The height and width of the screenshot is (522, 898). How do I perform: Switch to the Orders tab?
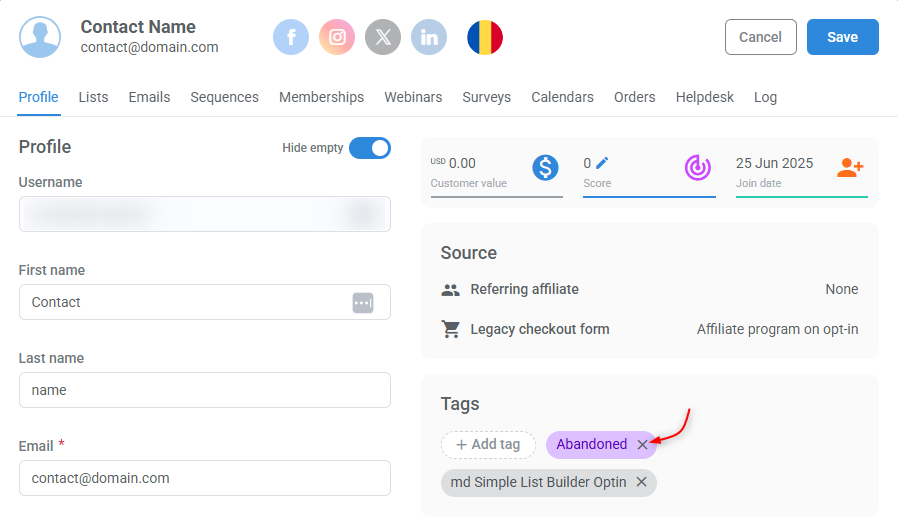[635, 97]
